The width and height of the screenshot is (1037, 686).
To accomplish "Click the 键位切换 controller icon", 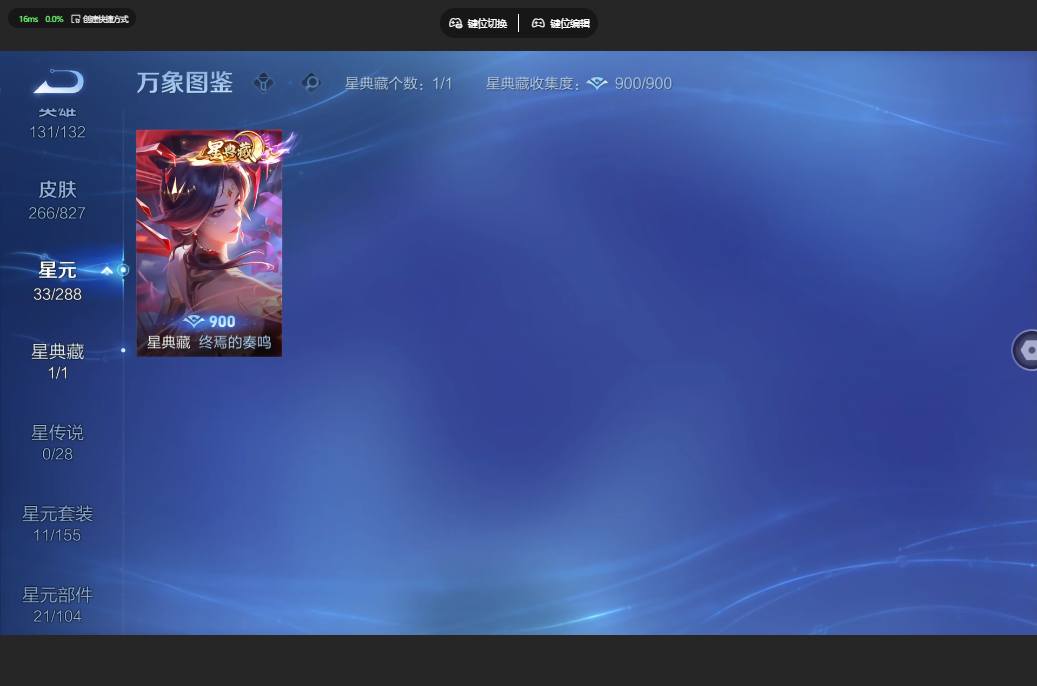I will coord(456,23).
